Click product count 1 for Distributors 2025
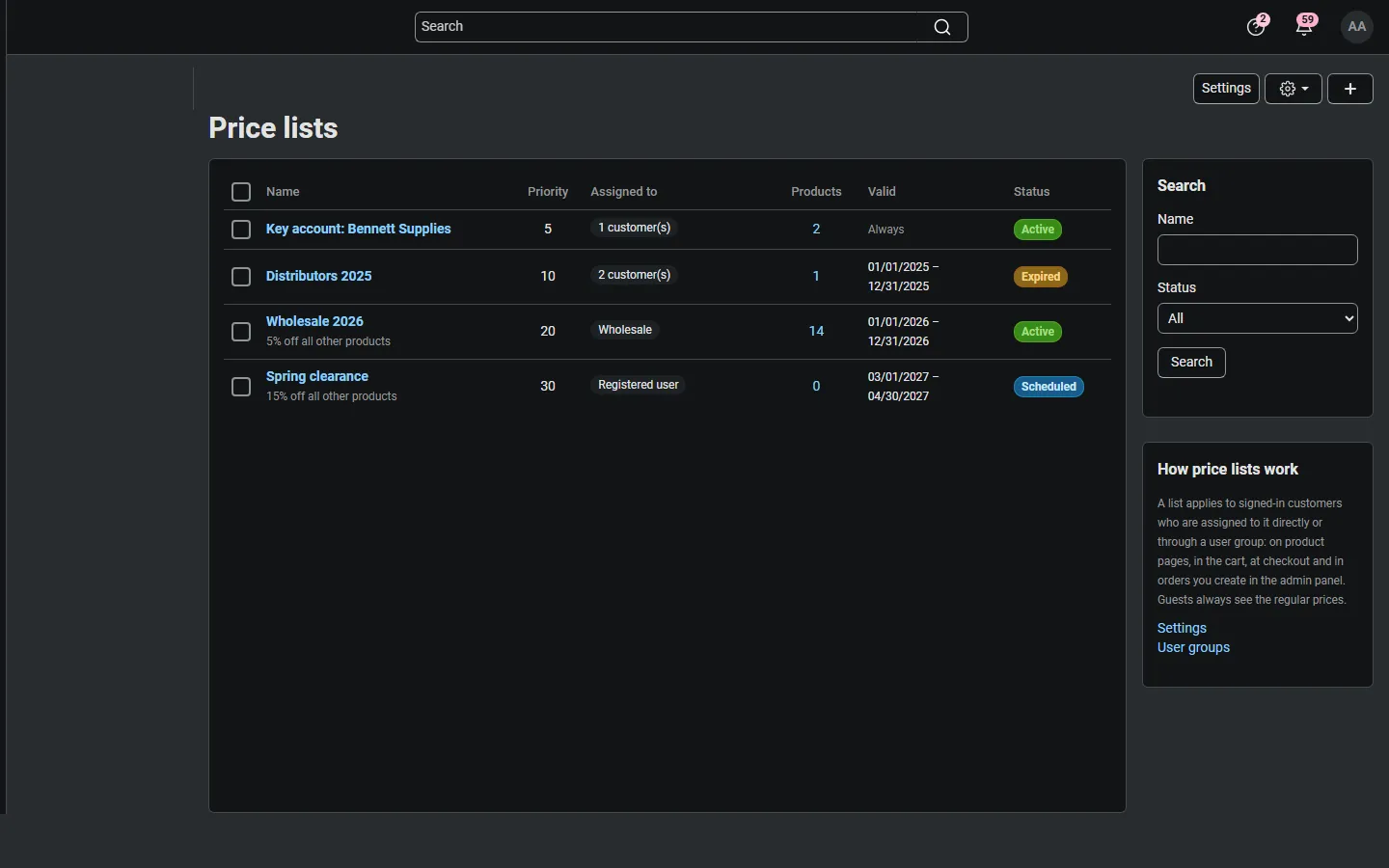1389x868 pixels. point(817,277)
